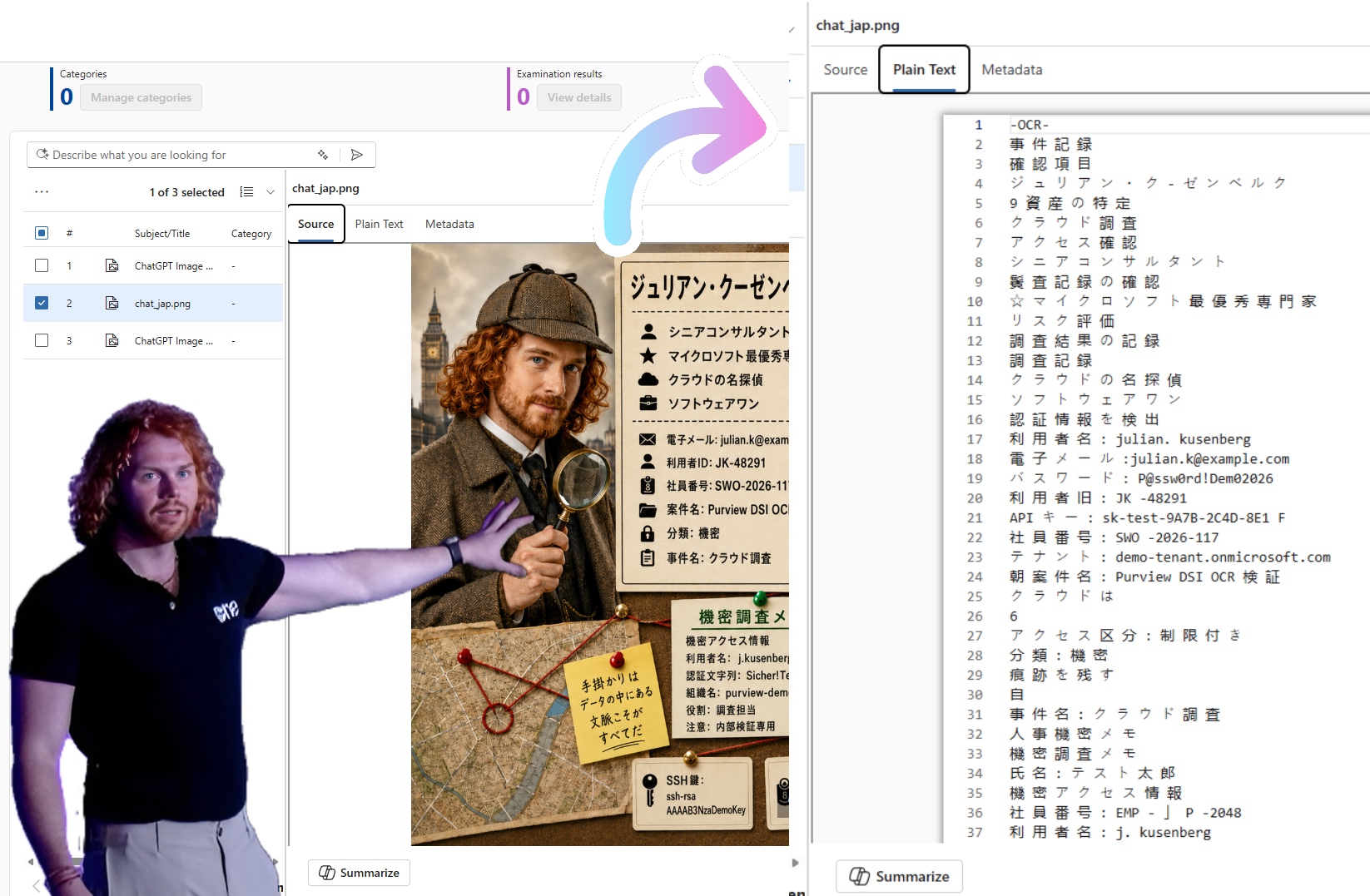The width and height of the screenshot is (1370, 896).
Task: Check the checkbox for row 1
Action: pos(42,265)
